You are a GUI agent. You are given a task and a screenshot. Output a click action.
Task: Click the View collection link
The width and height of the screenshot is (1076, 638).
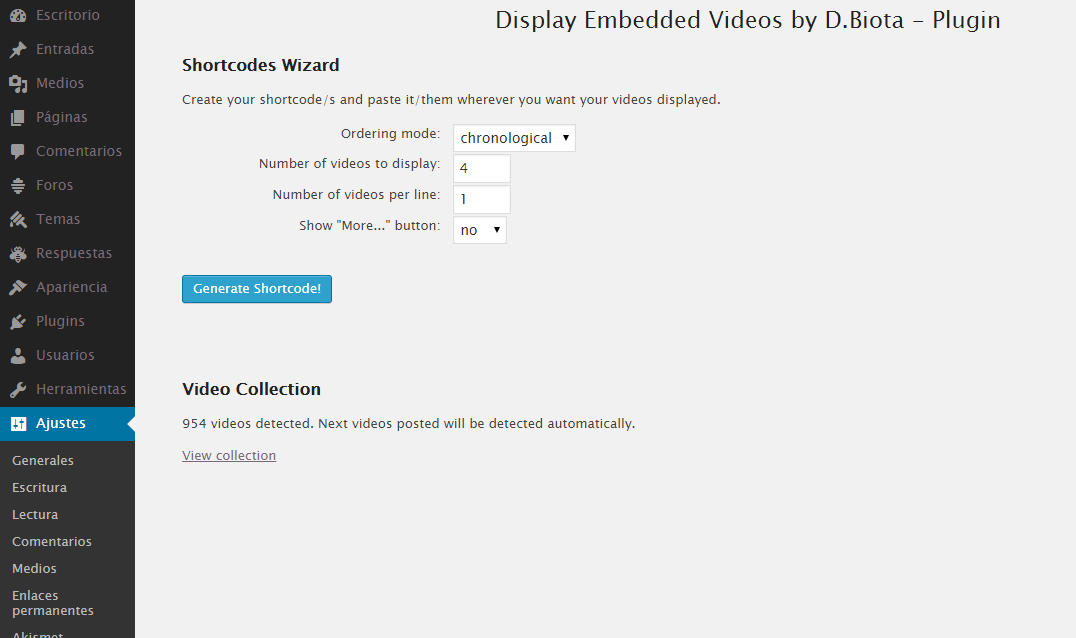pyautogui.click(x=229, y=456)
